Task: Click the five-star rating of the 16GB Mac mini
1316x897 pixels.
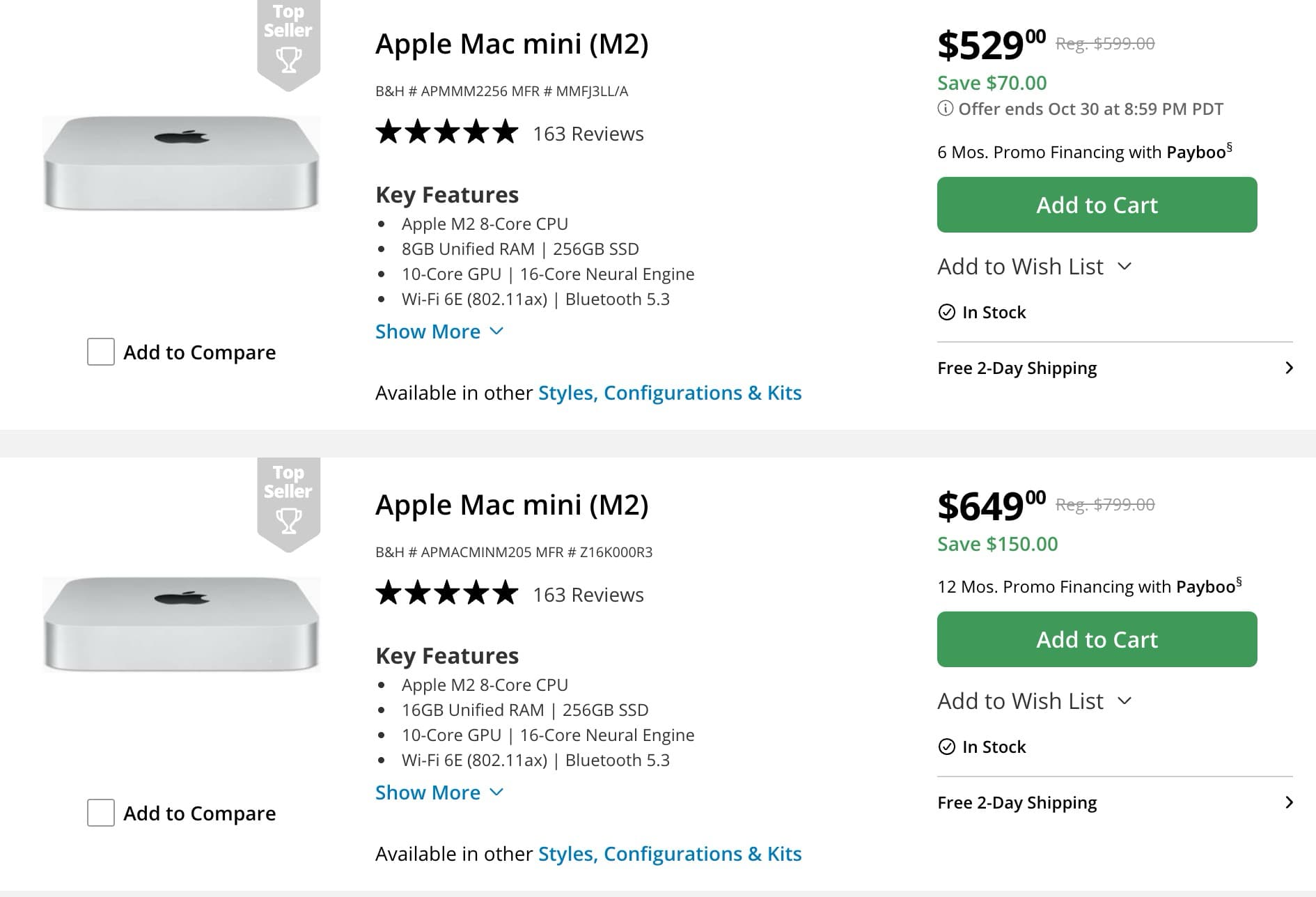Action: (446, 593)
